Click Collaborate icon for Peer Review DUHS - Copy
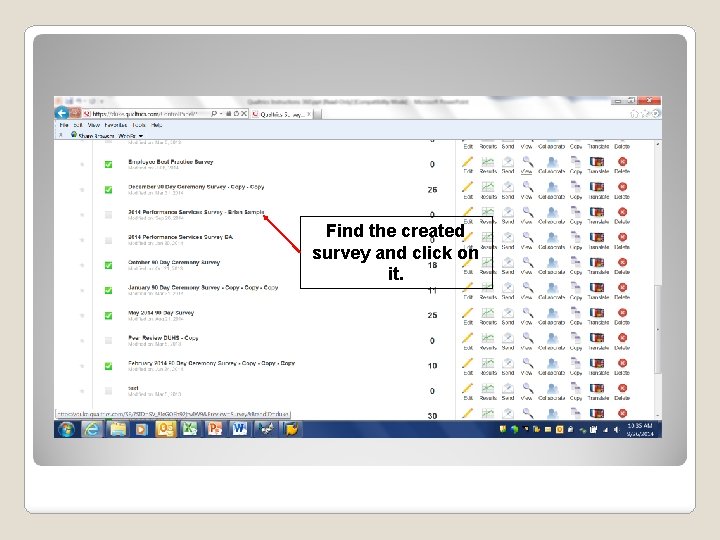Viewport: 720px width, 540px height. 552,338
